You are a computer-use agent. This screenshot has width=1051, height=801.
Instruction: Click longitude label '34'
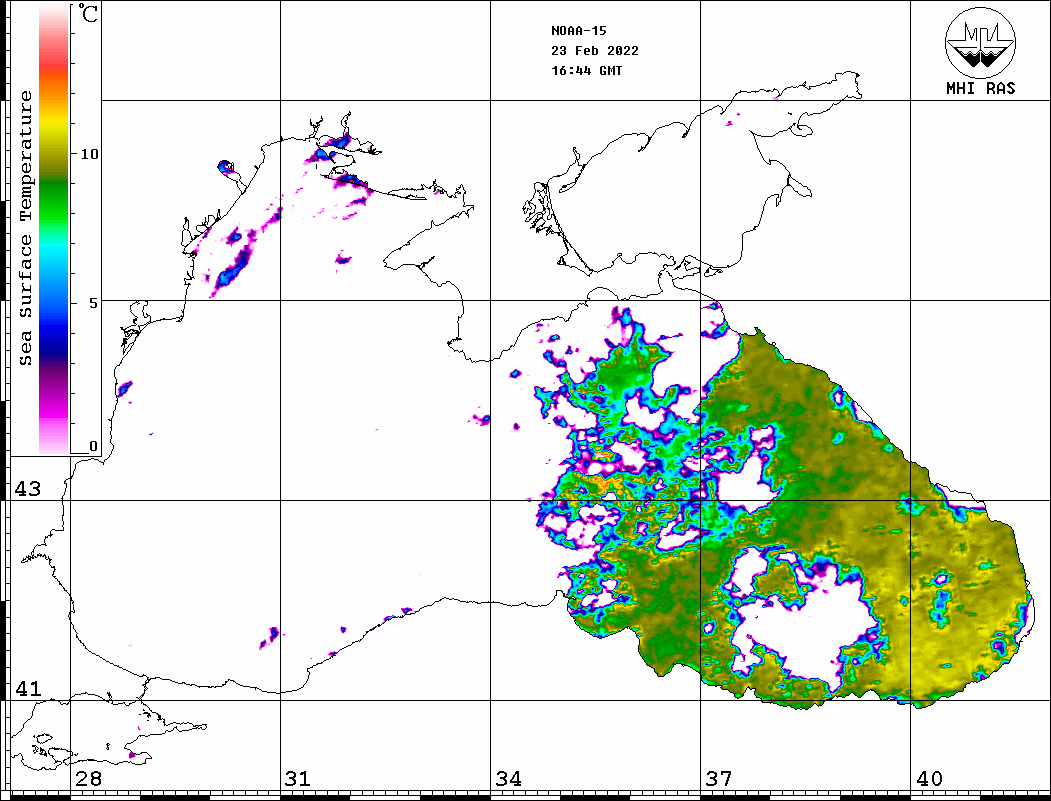click(x=508, y=779)
